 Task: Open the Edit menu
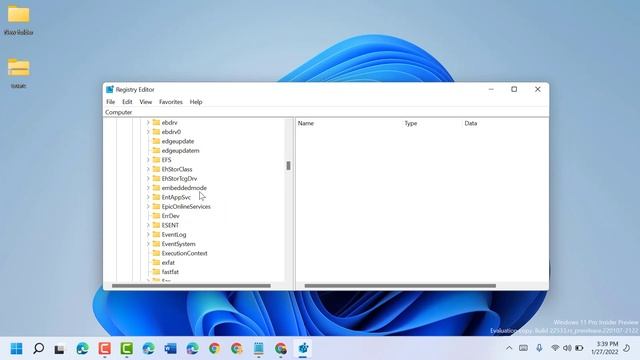coord(127,102)
